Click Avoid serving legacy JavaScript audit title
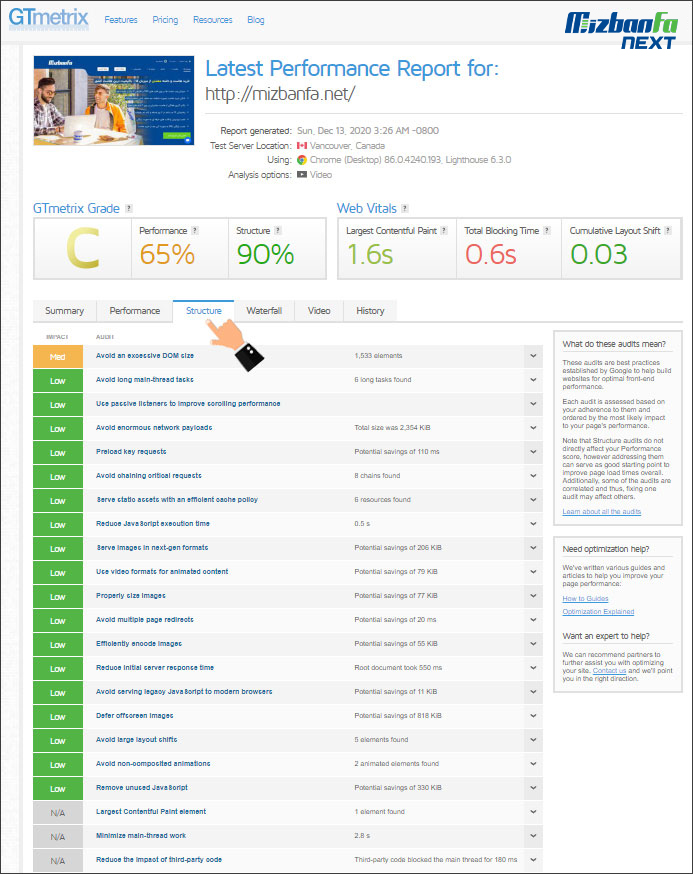 184,691
